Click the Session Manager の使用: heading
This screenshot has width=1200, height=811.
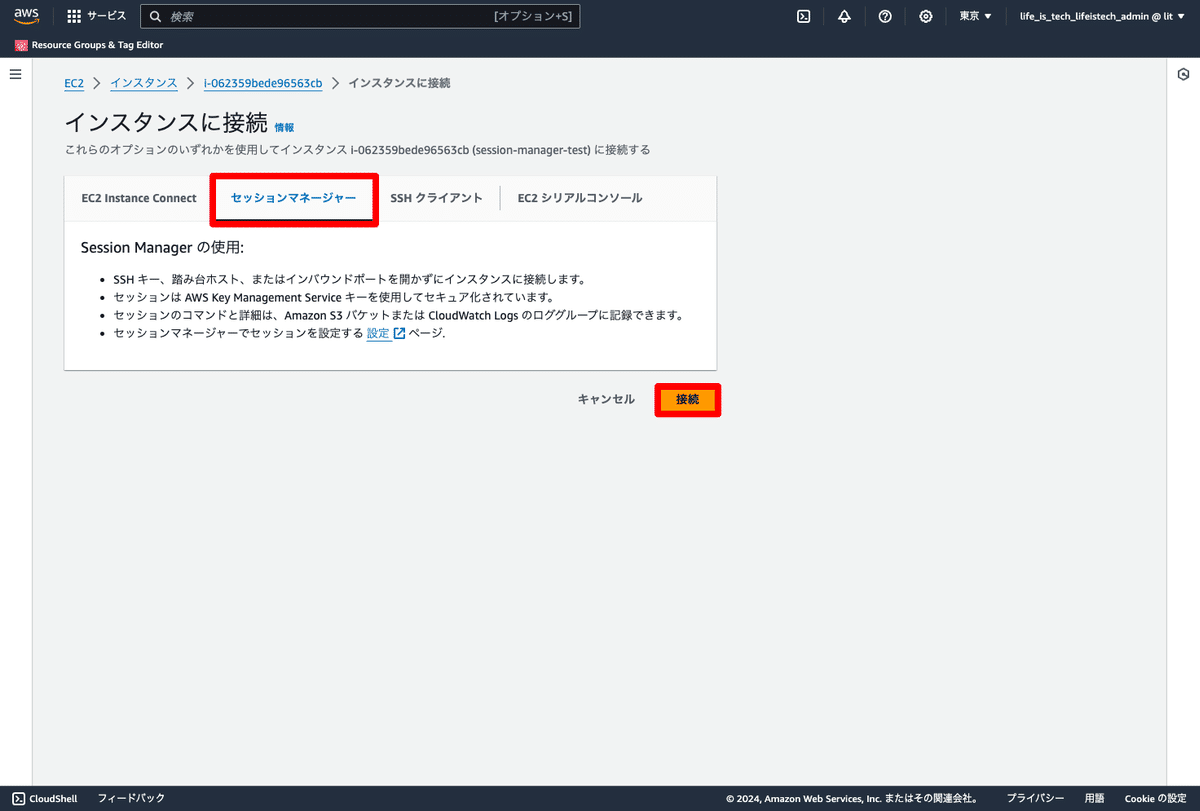(x=162, y=246)
